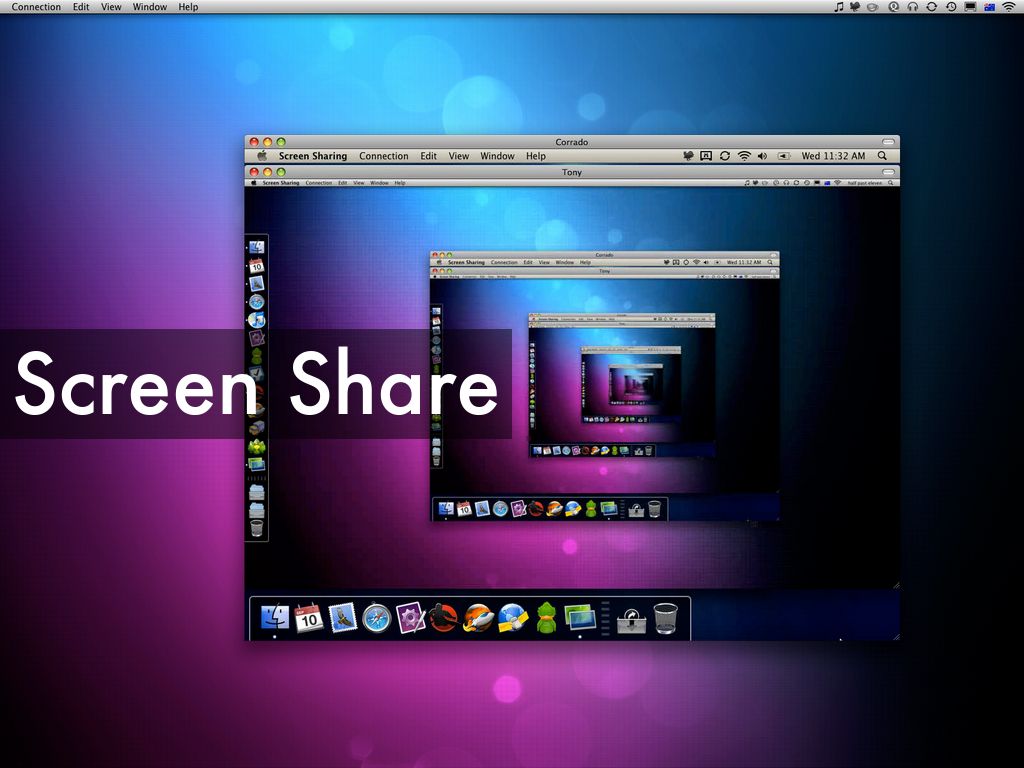Click the toolbar toggle pill on Corrado window
Screen dimensions: 1024x768
click(x=888, y=142)
